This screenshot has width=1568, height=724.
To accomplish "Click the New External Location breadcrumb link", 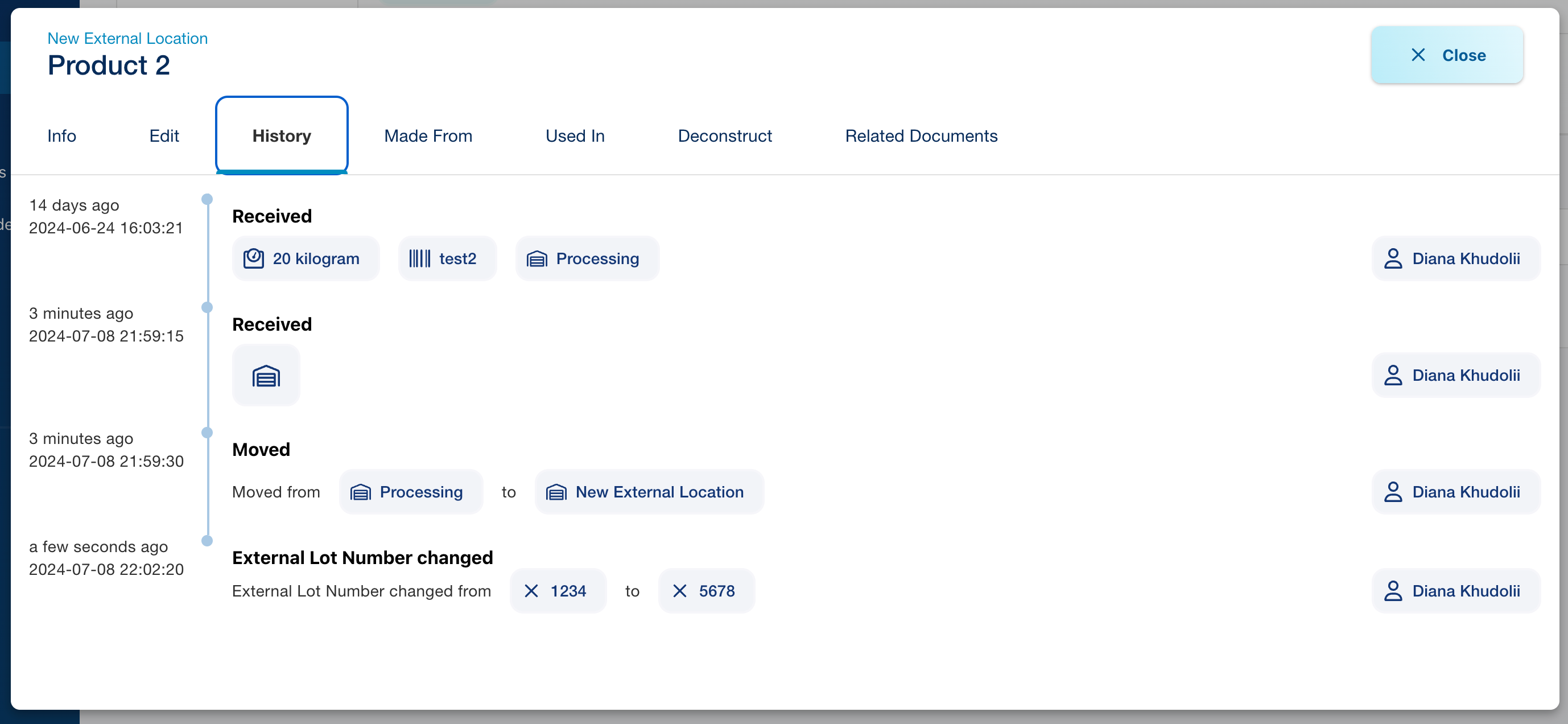I will [x=127, y=38].
